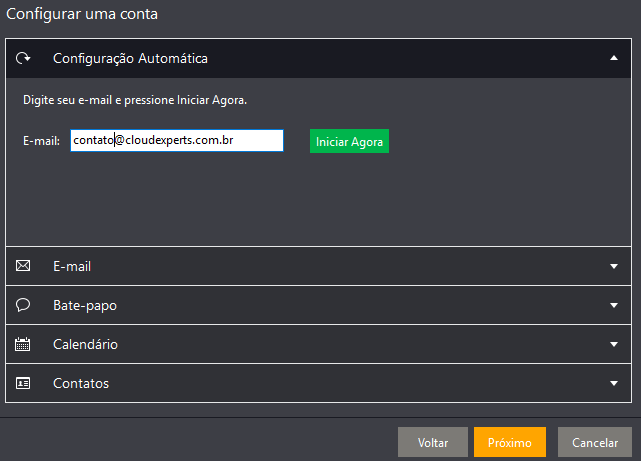Open the E-mail section label
Screen dimensions: 641x461
(x=72, y=266)
